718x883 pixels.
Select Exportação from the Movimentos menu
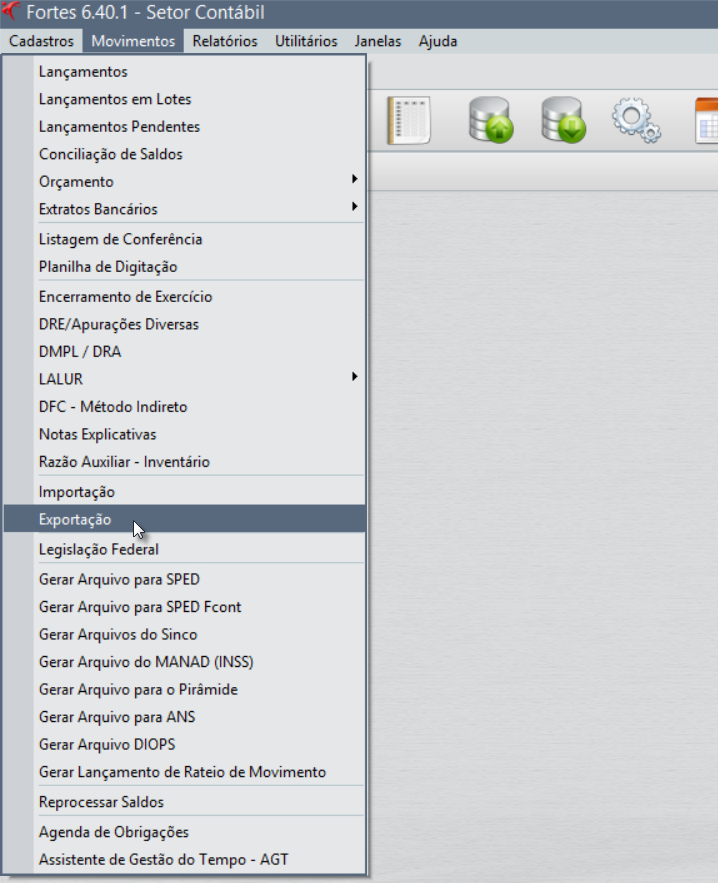(75, 519)
